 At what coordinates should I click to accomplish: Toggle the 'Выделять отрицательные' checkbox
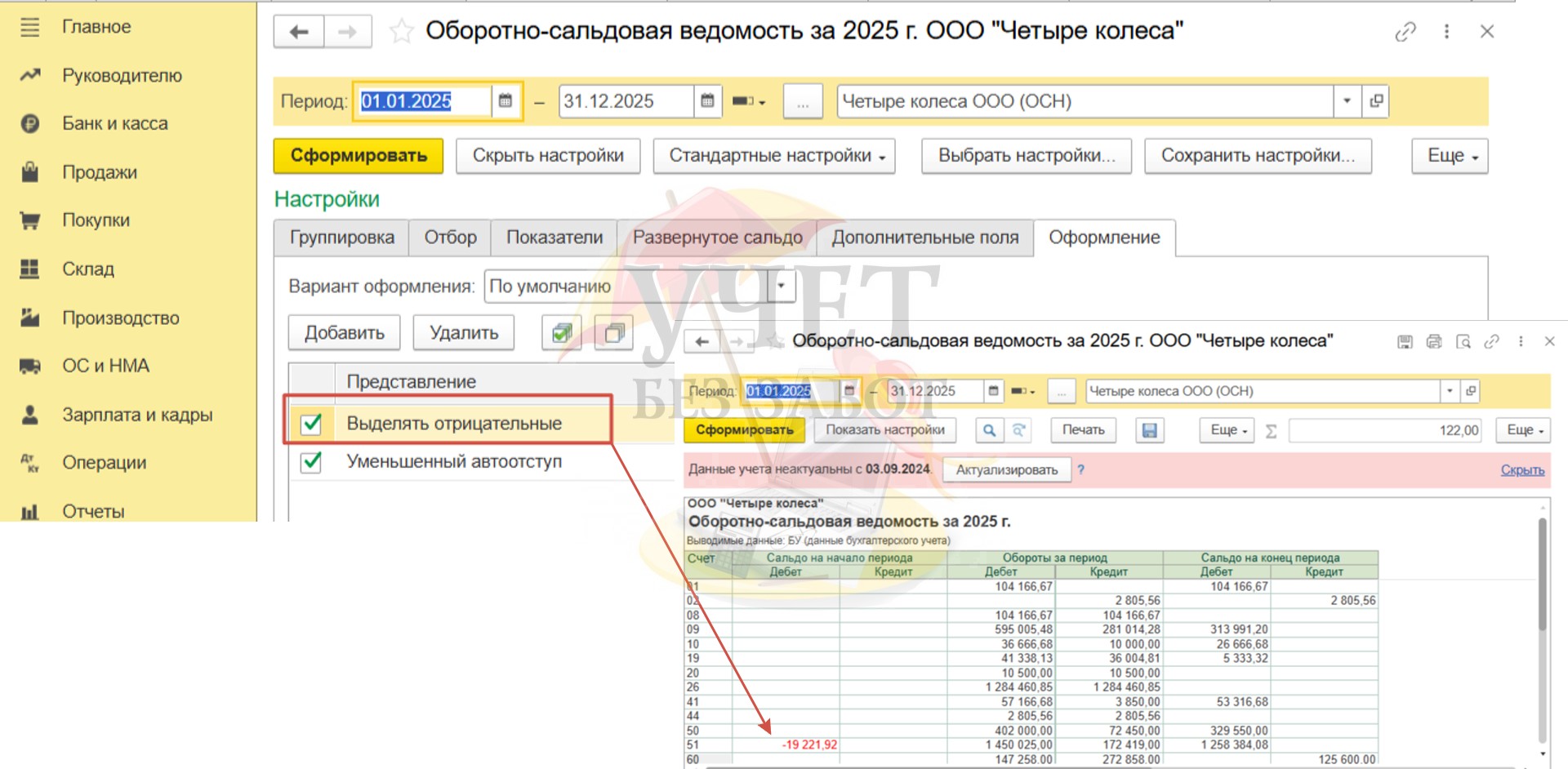[311, 424]
